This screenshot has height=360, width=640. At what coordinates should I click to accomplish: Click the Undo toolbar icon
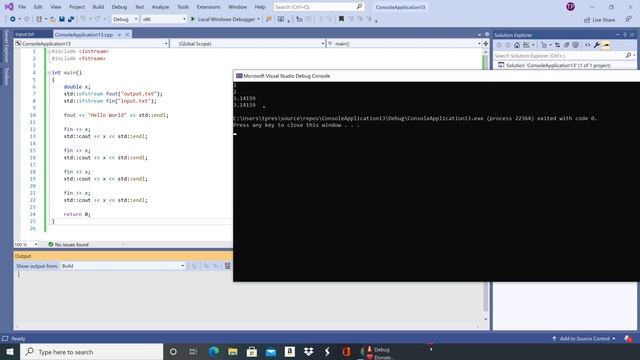click(83, 19)
